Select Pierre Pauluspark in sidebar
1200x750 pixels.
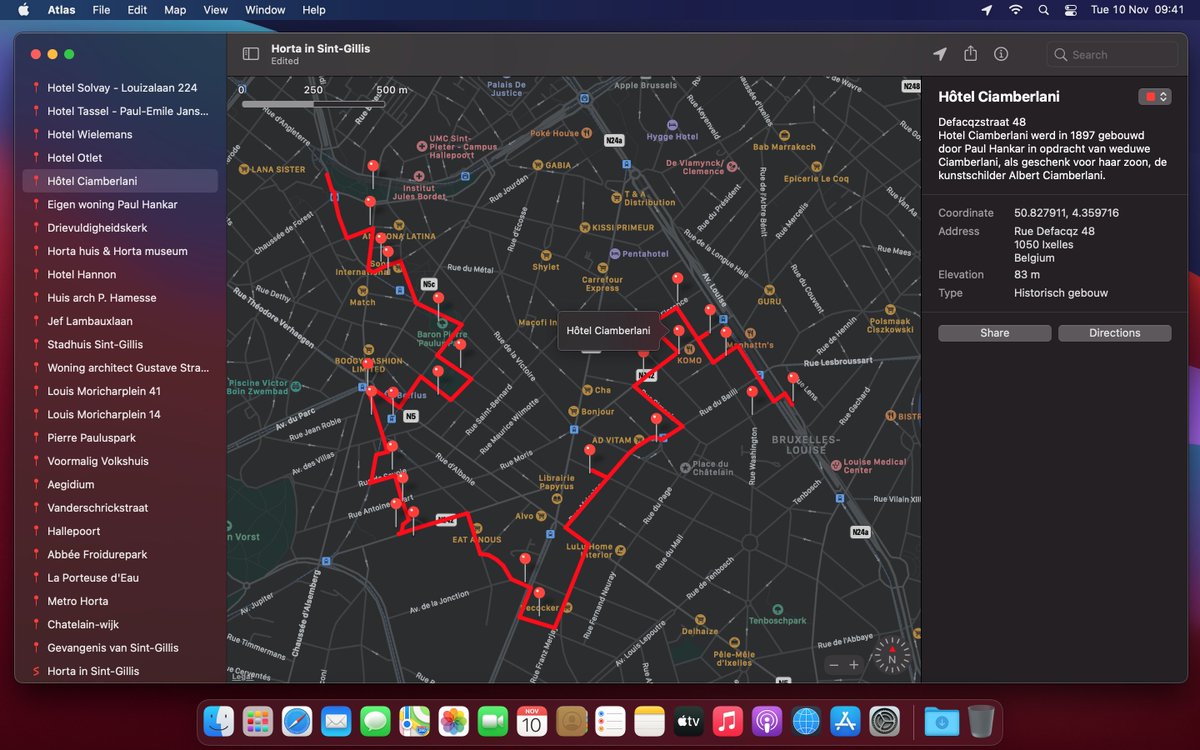pyautogui.click(x=120, y=438)
